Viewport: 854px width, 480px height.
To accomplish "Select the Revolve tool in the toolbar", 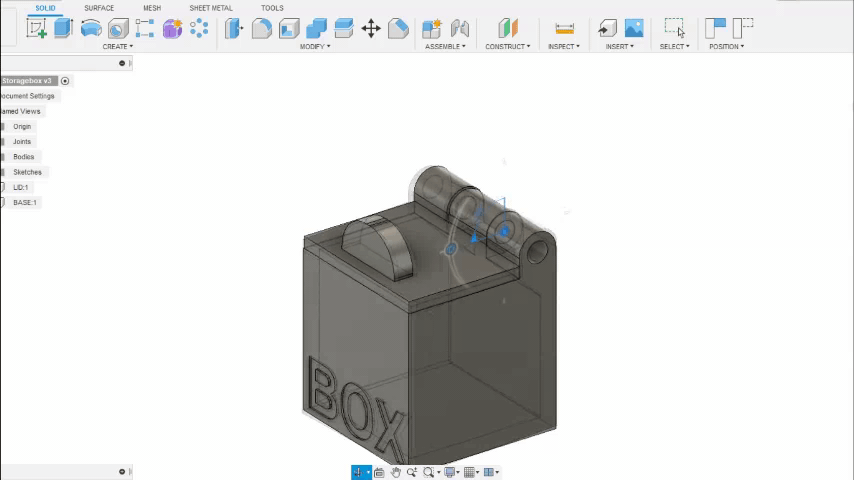I will pyautogui.click(x=91, y=29).
